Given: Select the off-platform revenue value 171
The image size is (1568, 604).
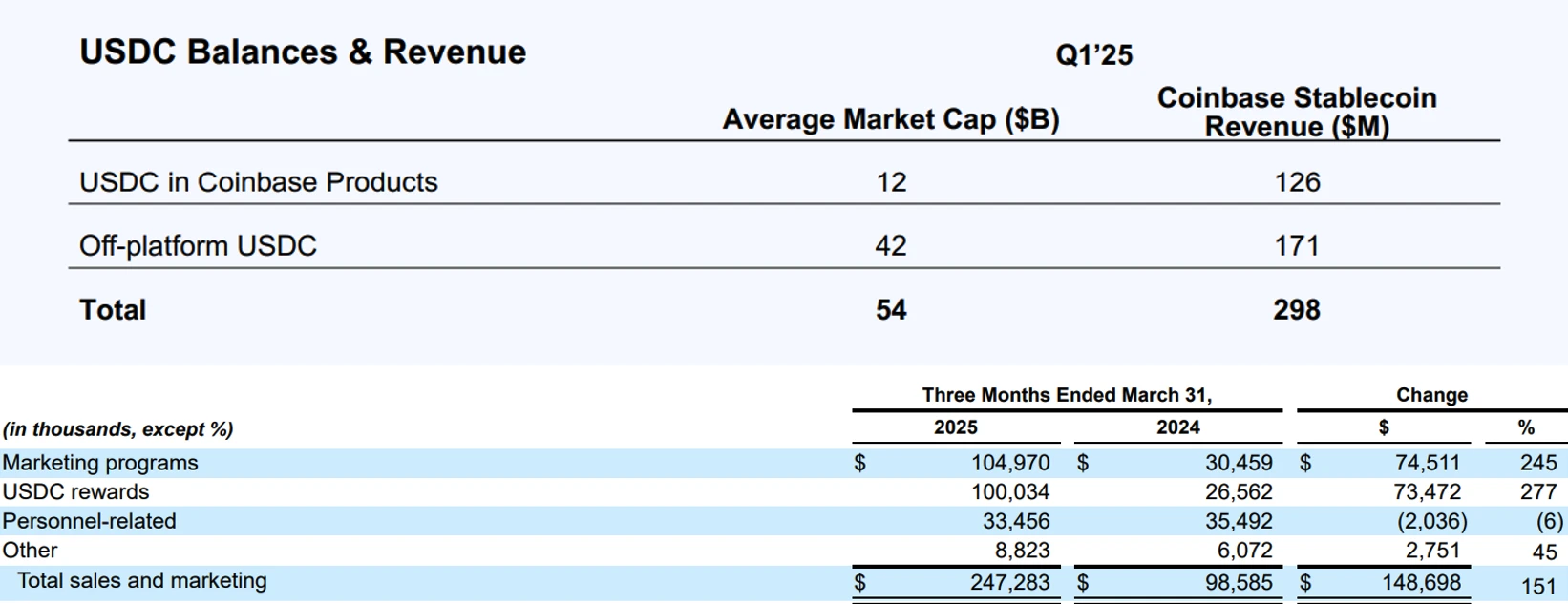Looking at the screenshot, I should [x=1297, y=246].
